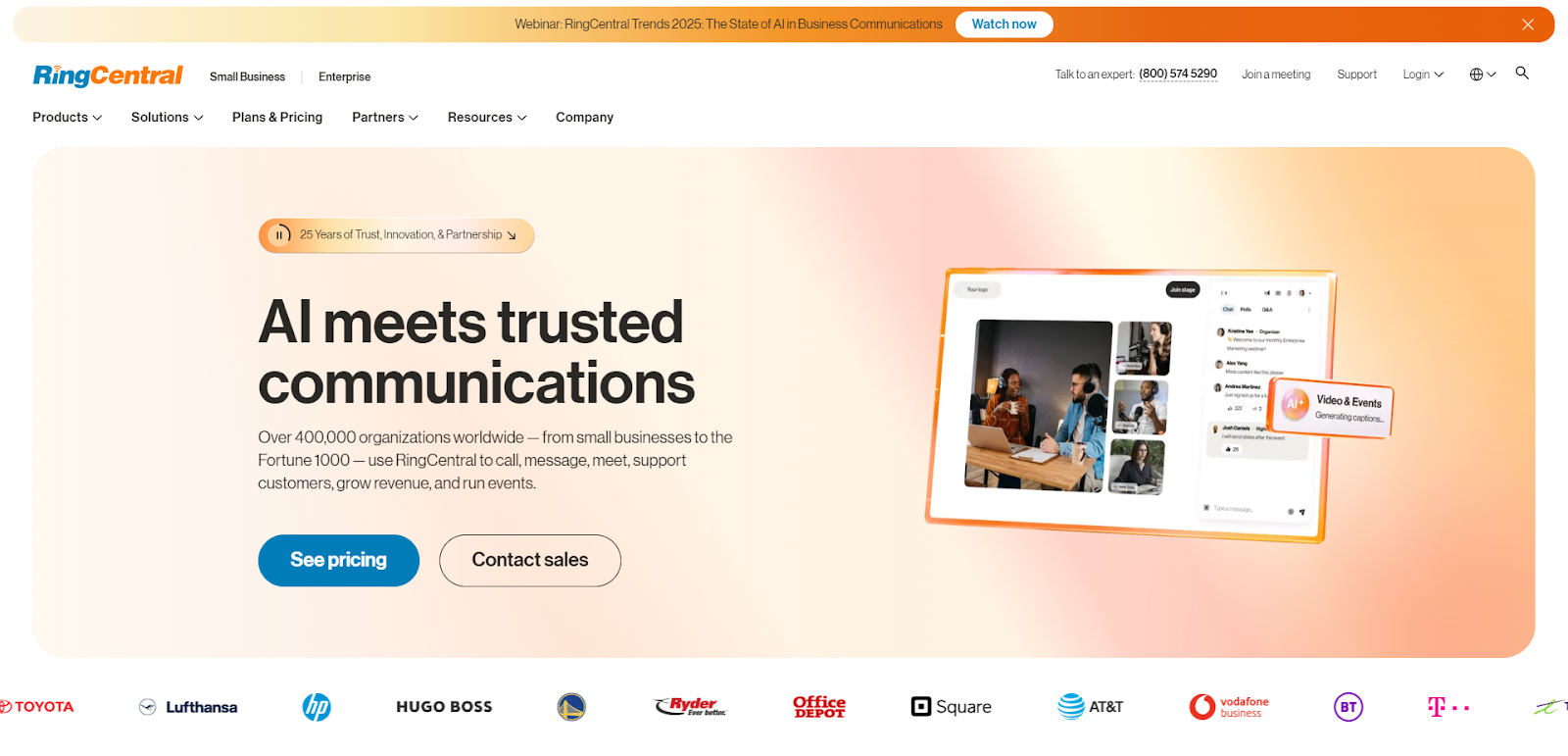Viewport: 1568px width, 756px height.
Task: Click Watch now in the banner
Action: coord(1004,25)
